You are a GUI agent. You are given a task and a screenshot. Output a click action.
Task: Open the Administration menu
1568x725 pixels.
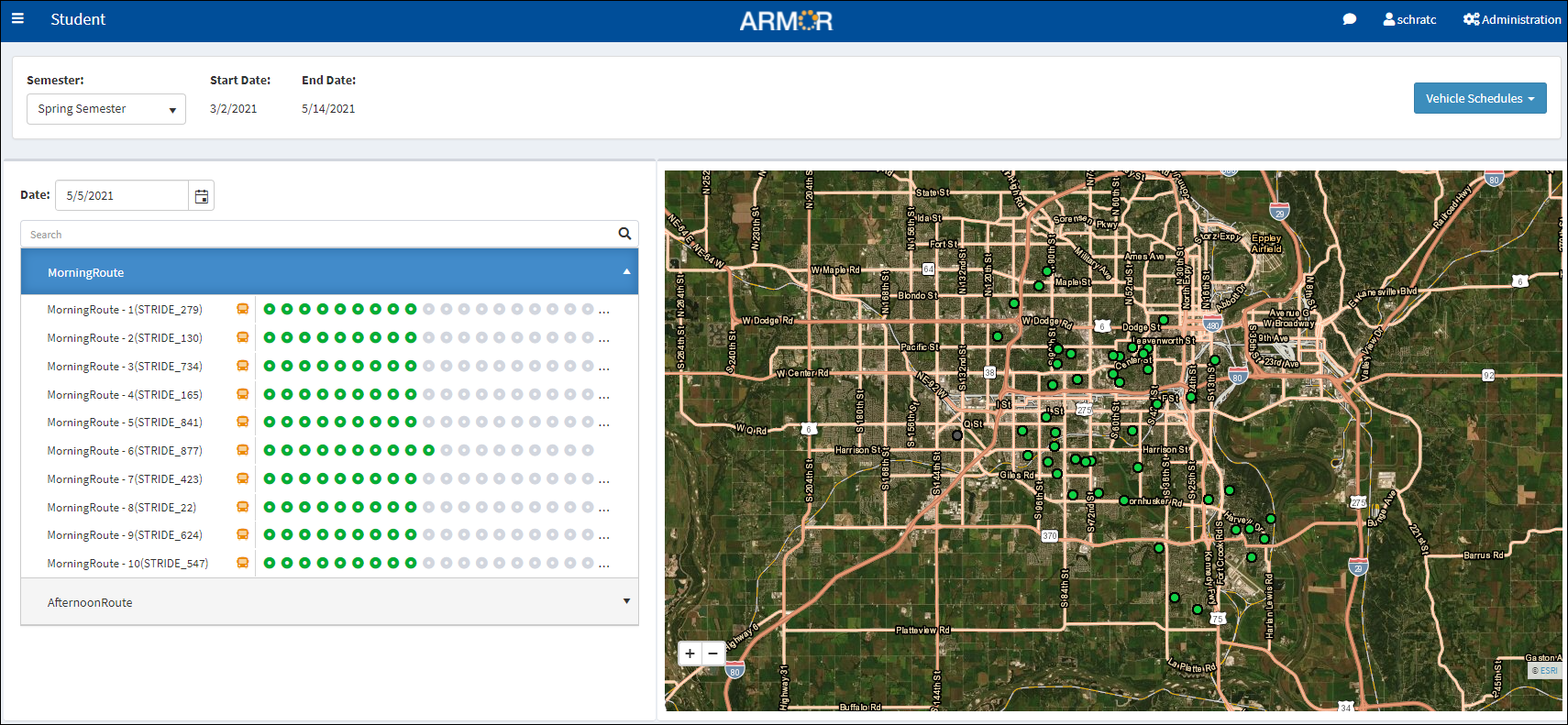[x=1512, y=19]
